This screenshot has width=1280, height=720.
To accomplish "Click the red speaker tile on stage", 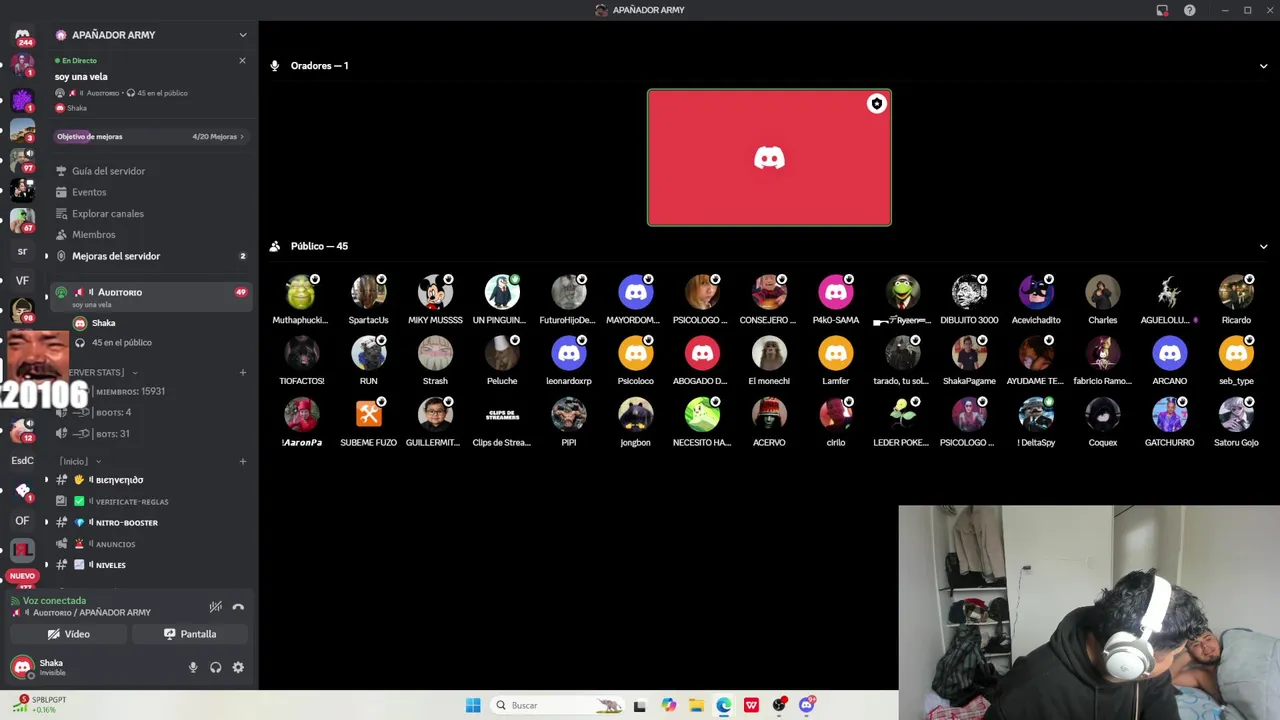I will (769, 158).
